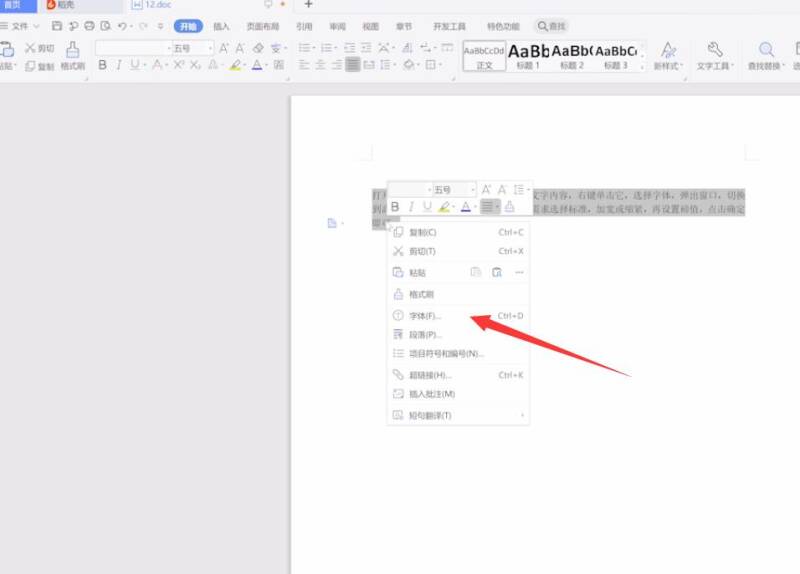Click grow font icon in floating mini toolbar
800x574 pixels.
[486, 190]
